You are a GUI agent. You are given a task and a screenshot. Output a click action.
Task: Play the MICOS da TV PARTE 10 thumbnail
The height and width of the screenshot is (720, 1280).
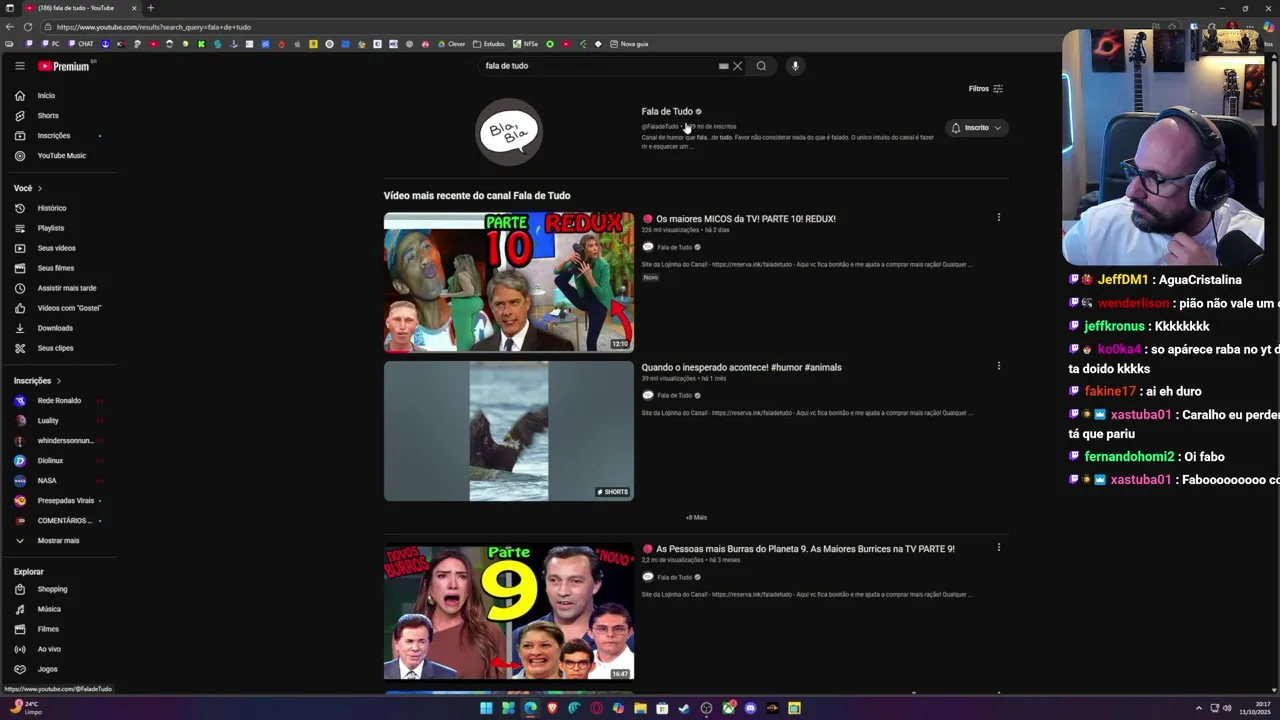[509, 282]
